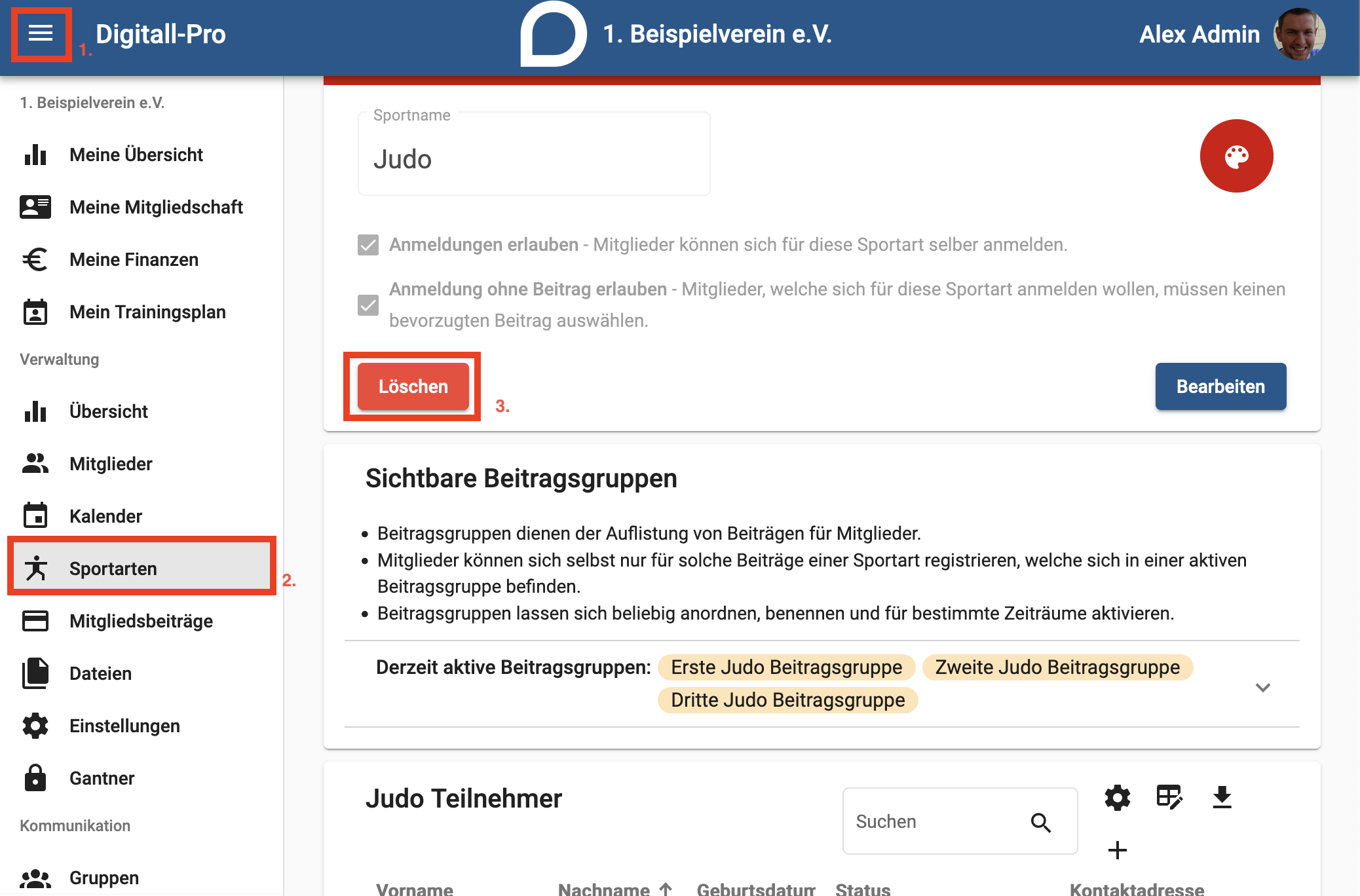This screenshot has width=1360, height=896.
Task: Click into the Sportname field with Judo
Action: click(x=534, y=155)
